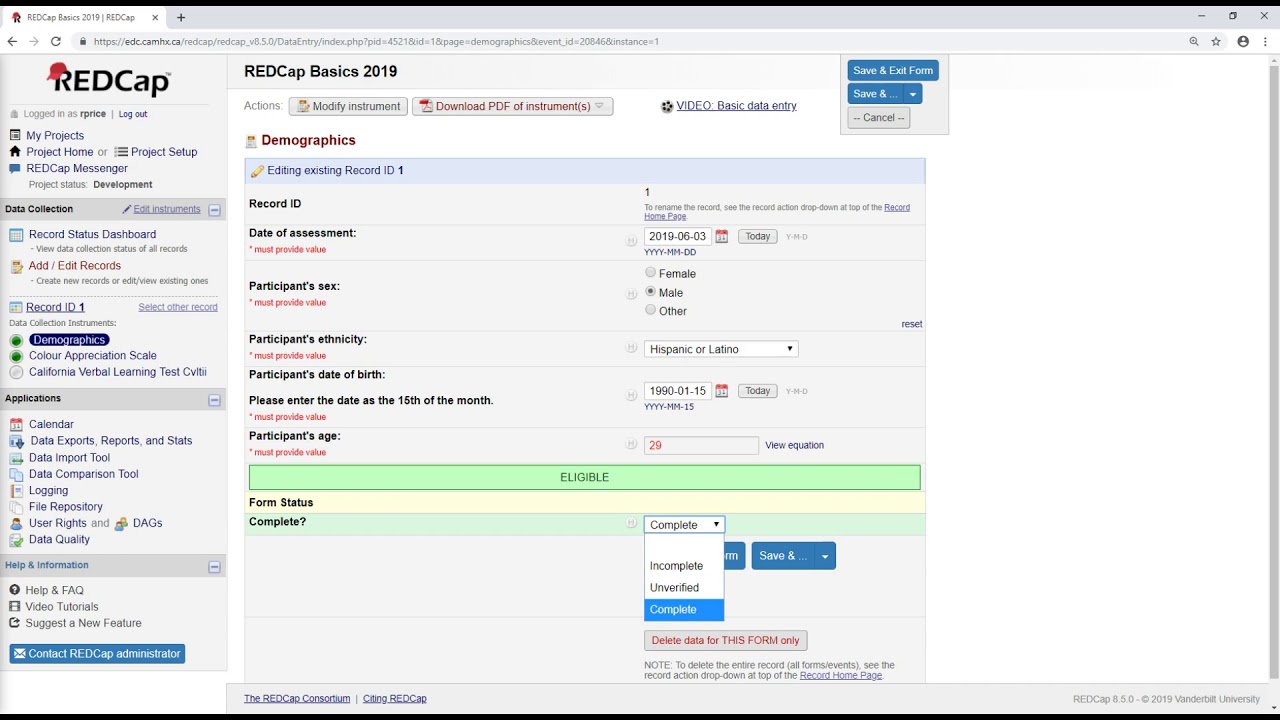Click the DAGs icon in sidebar
Image resolution: width=1280 pixels, height=720 pixels.
tap(121, 523)
